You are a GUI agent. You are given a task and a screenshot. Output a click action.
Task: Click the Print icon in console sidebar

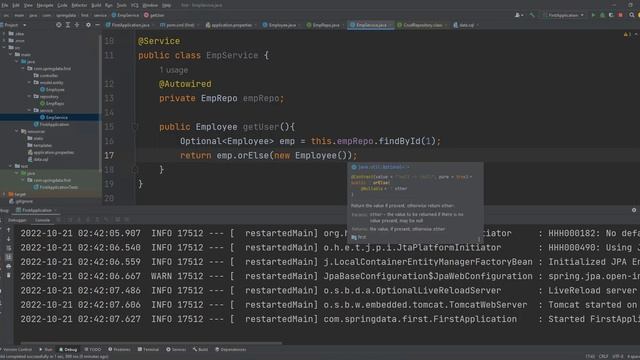tap(8, 266)
